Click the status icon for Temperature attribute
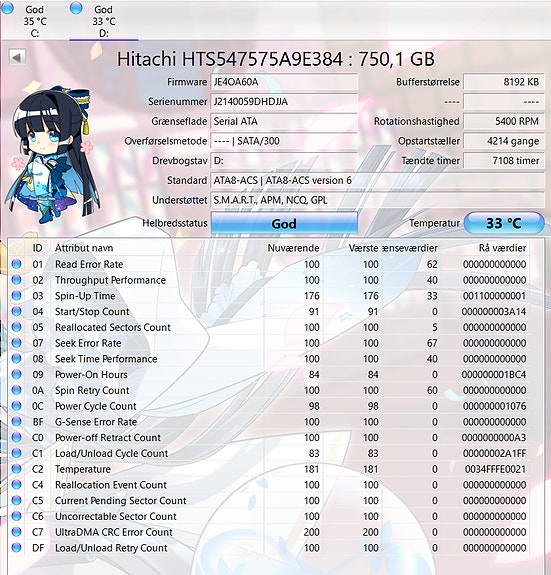 tap(16, 469)
